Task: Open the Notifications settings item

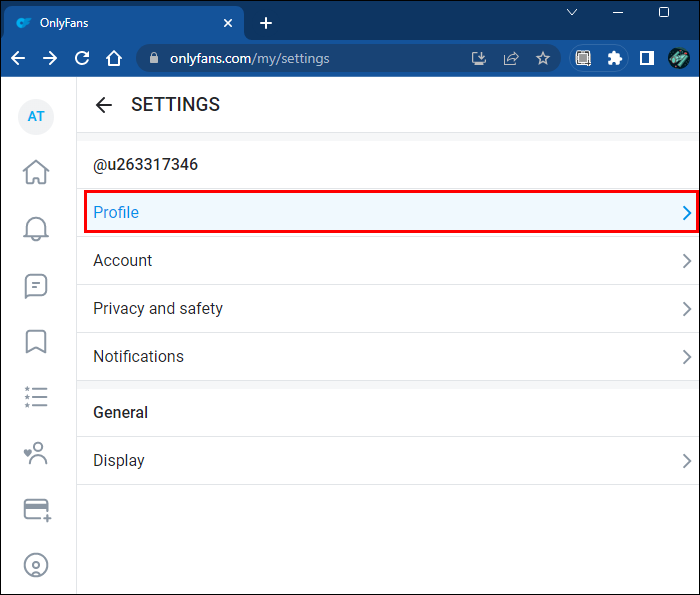Action: pos(139,357)
